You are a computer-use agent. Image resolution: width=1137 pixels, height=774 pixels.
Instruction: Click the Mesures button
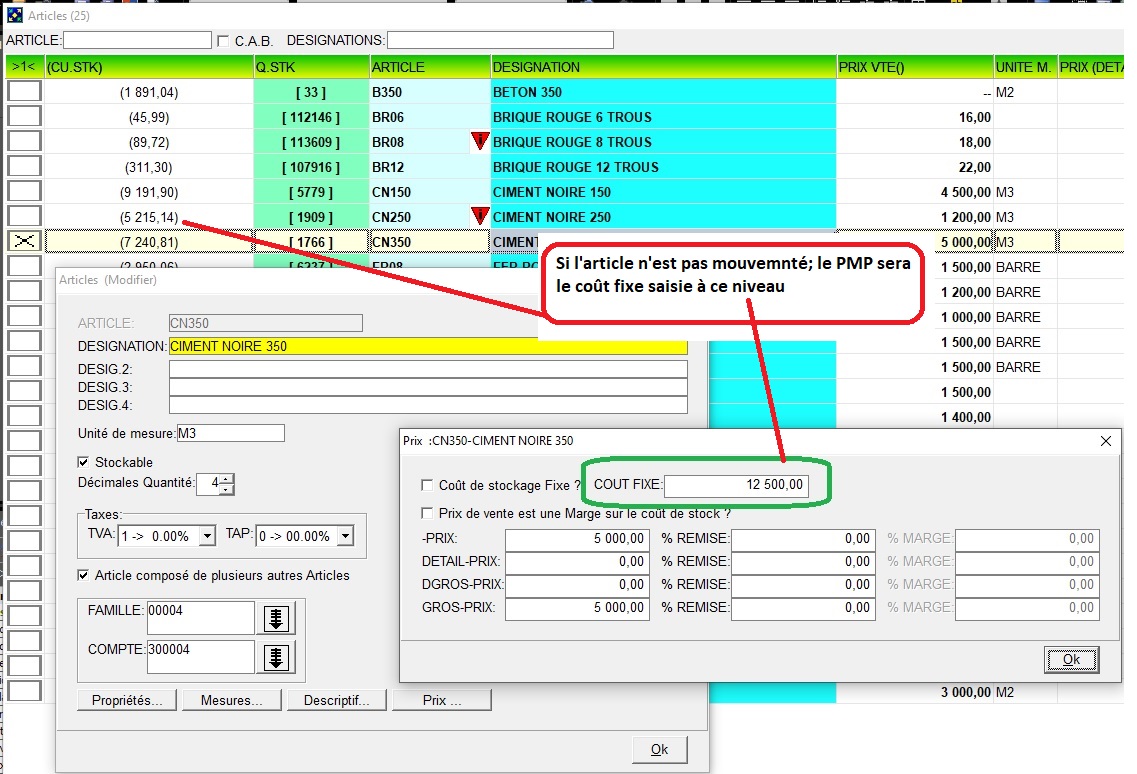[231, 701]
